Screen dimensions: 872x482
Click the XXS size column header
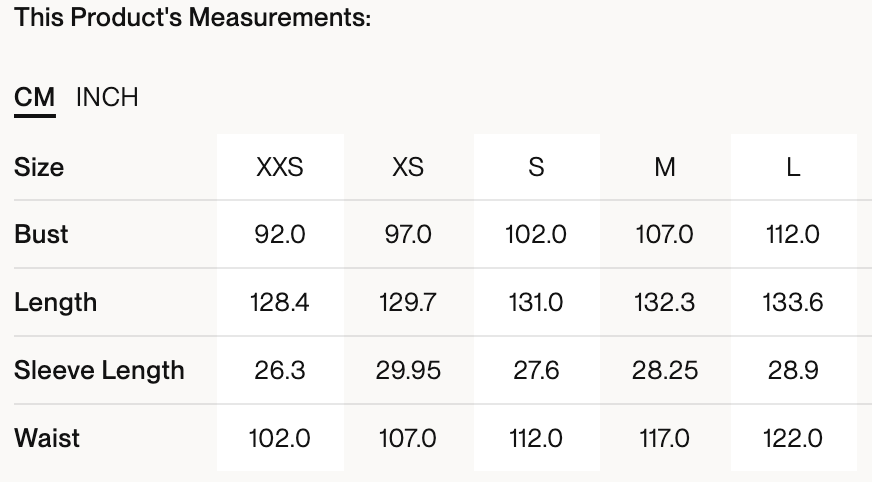tap(280, 167)
